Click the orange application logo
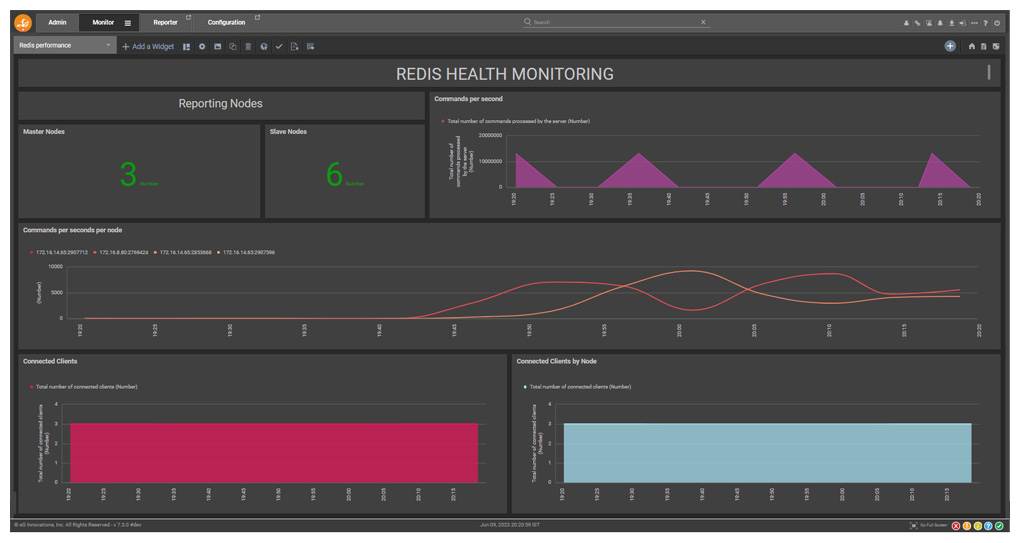 [x=23, y=23]
